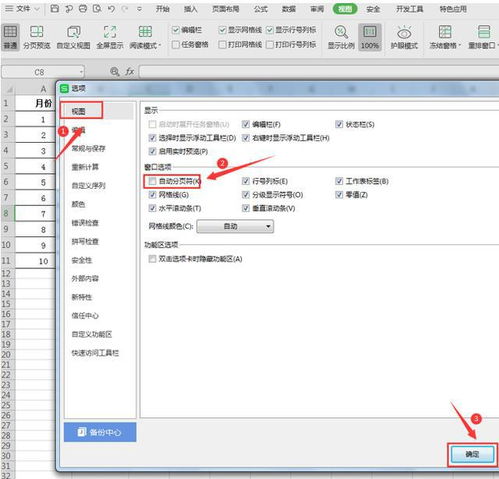This screenshot has width=499, height=479.
Task: Toggle 打印网格线 checkbox in ribbon
Action: [222, 45]
